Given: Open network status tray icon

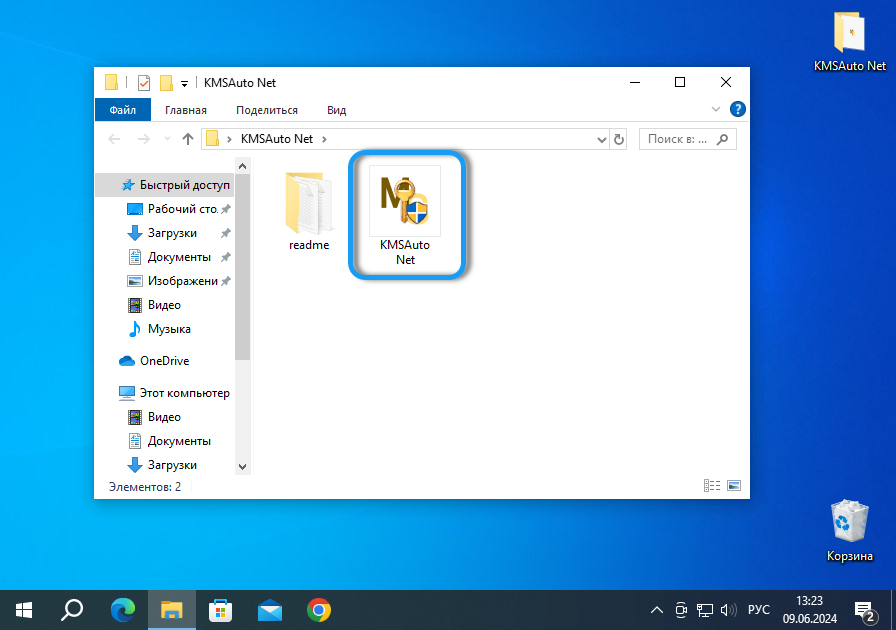Looking at the screenshot, I should pos(705,610).
